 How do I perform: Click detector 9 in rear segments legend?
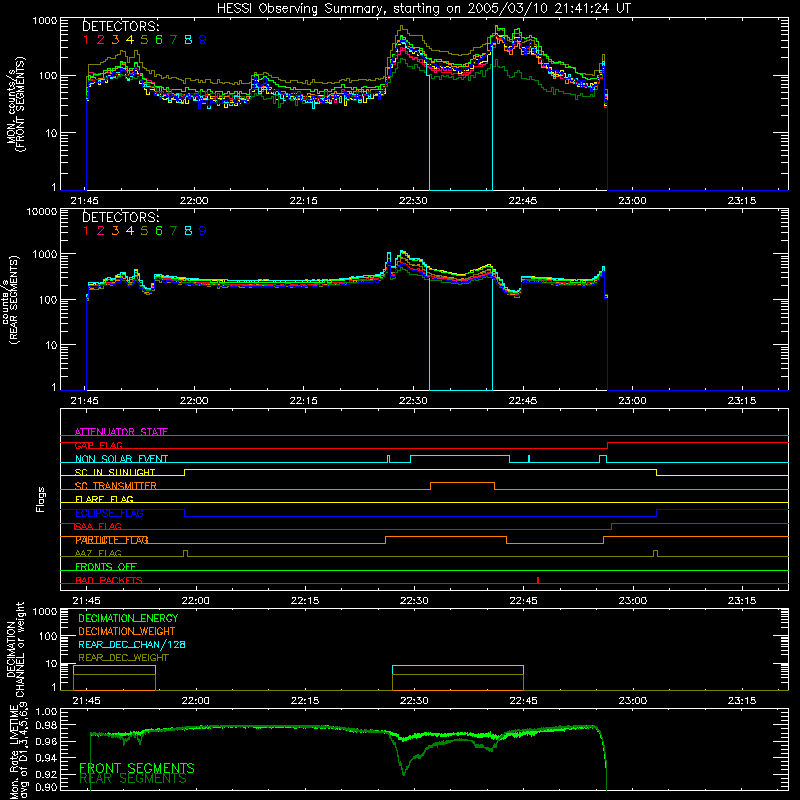click(x=203, y=231)
